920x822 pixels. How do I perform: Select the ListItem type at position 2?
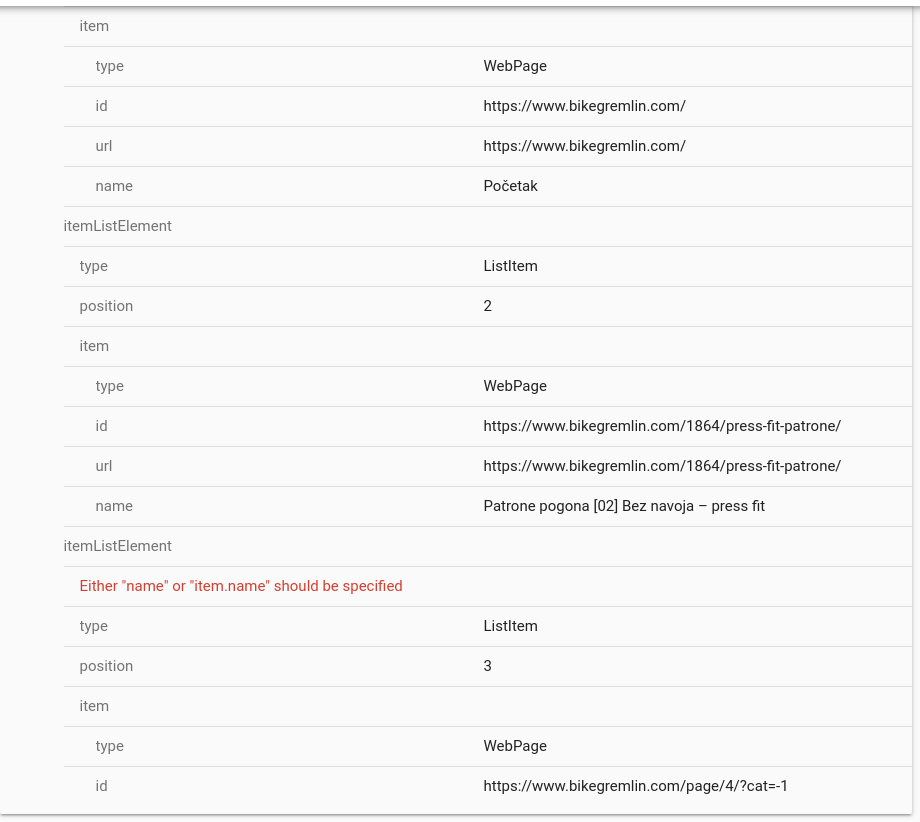coord(510,266)
